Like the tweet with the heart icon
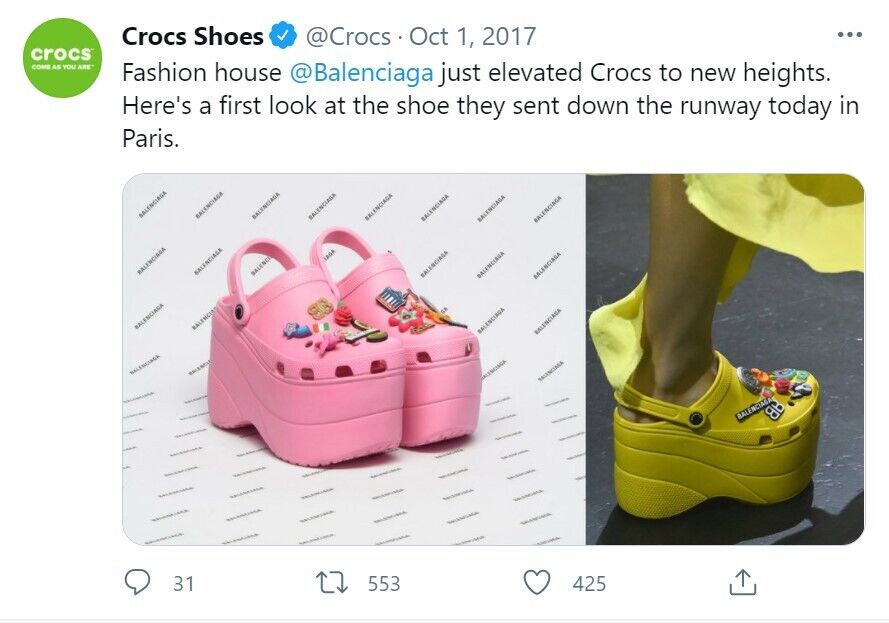Screen dimensions: 889x623 tap(536, 583)
